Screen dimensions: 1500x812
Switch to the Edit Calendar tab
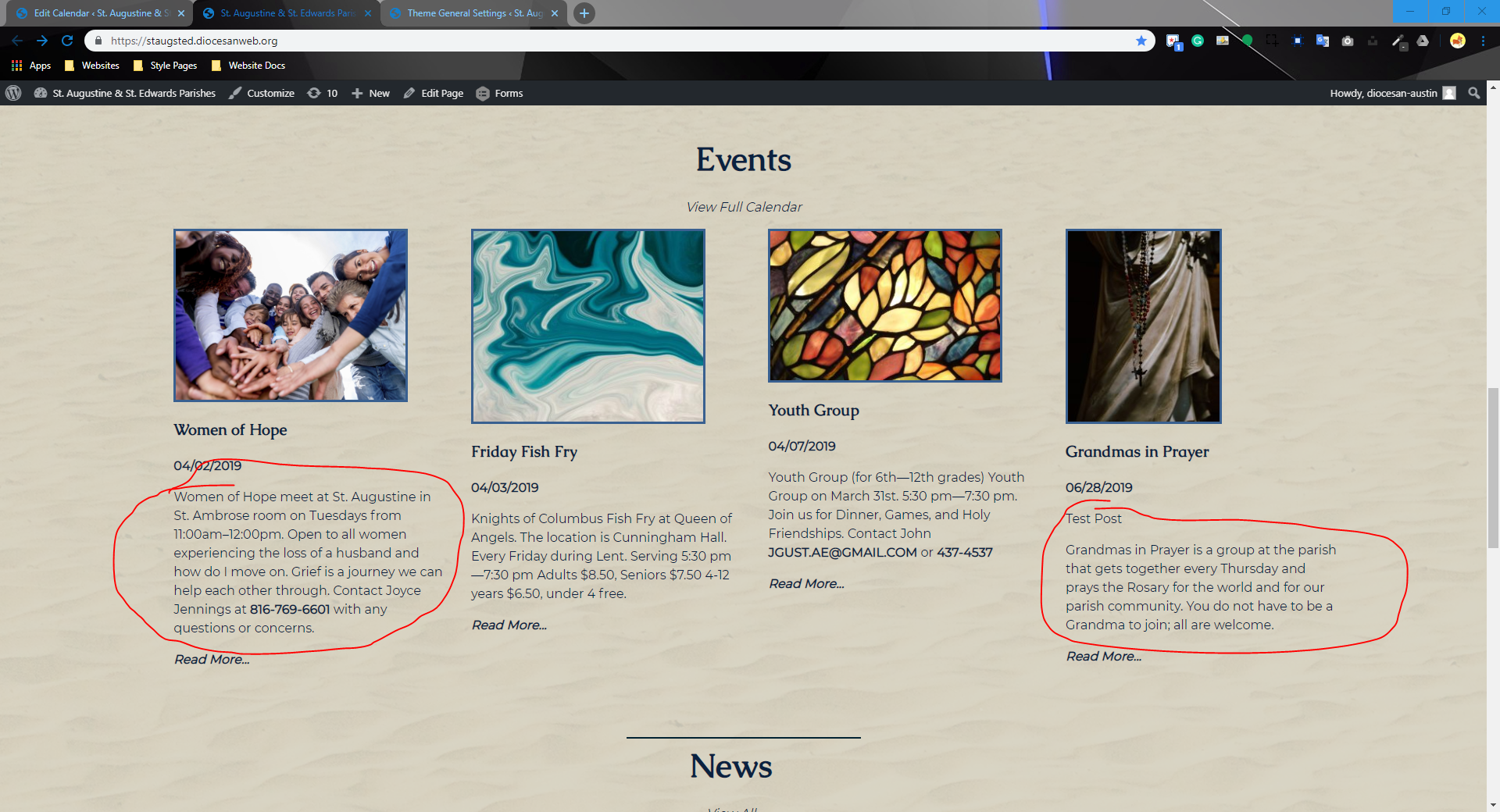pos(94,13)
